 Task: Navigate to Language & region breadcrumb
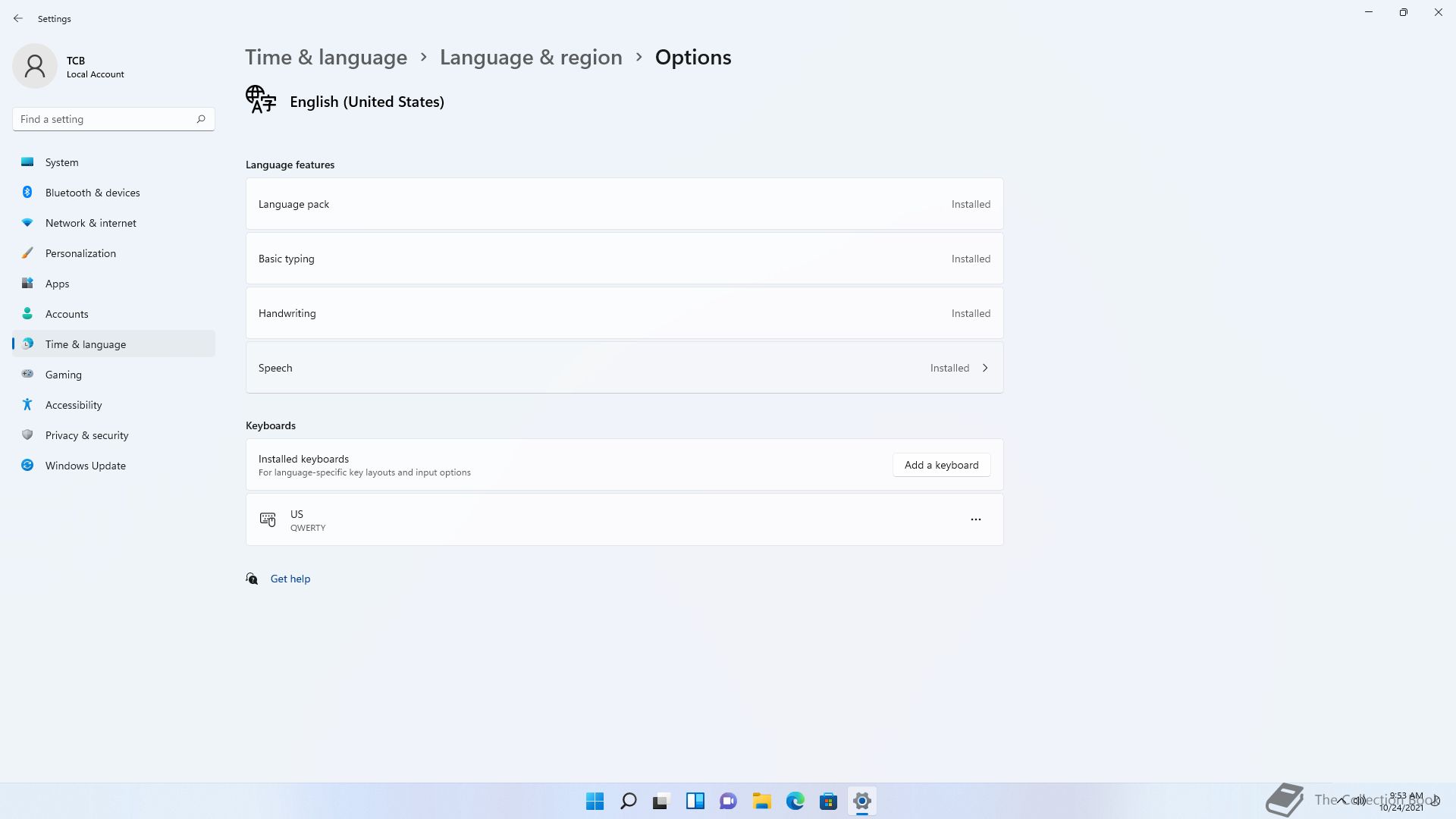(531, 58)
